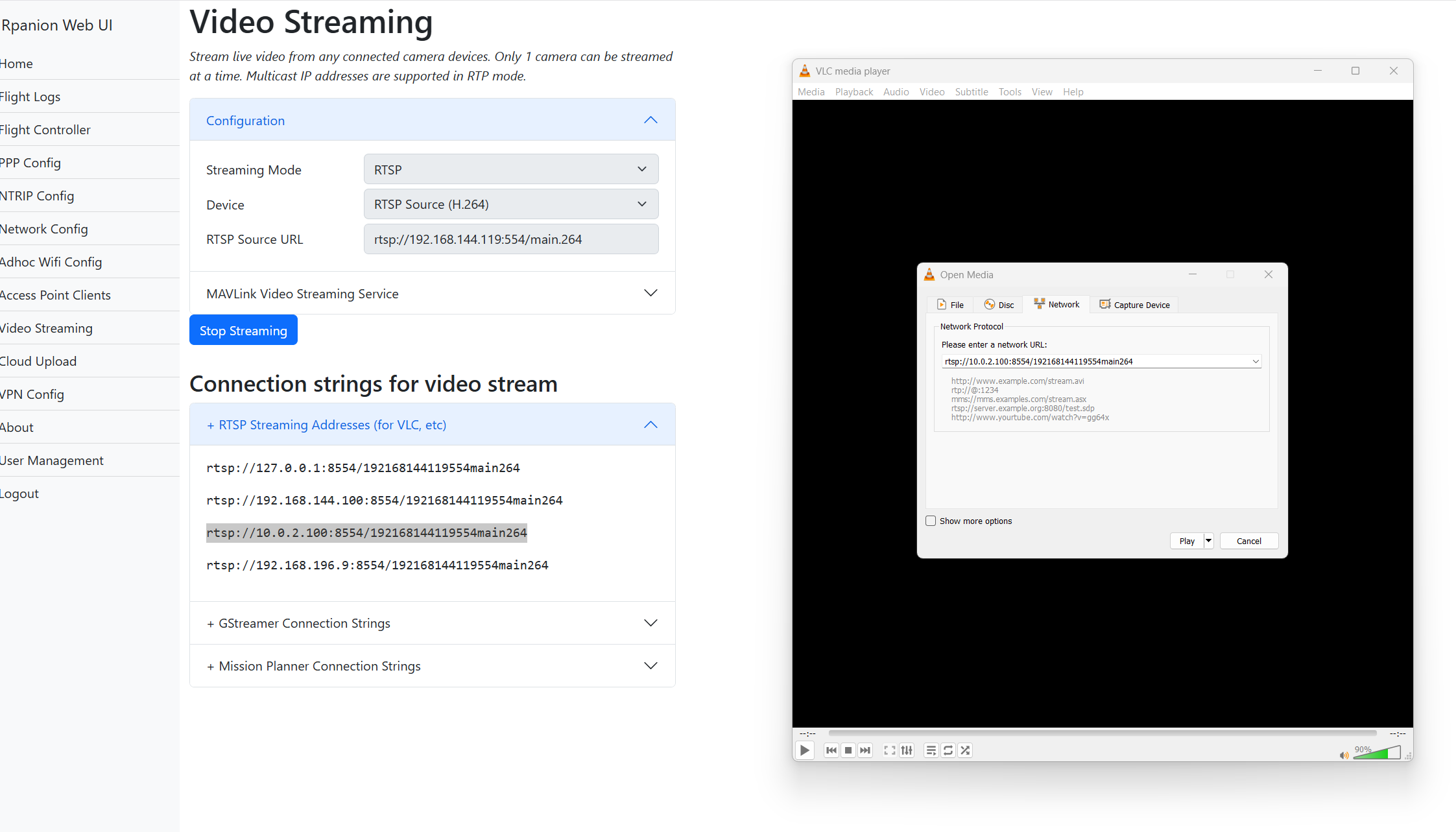Toggle VLC fullscreen icon
This screenshot has height=832, width=1456.
890,750
